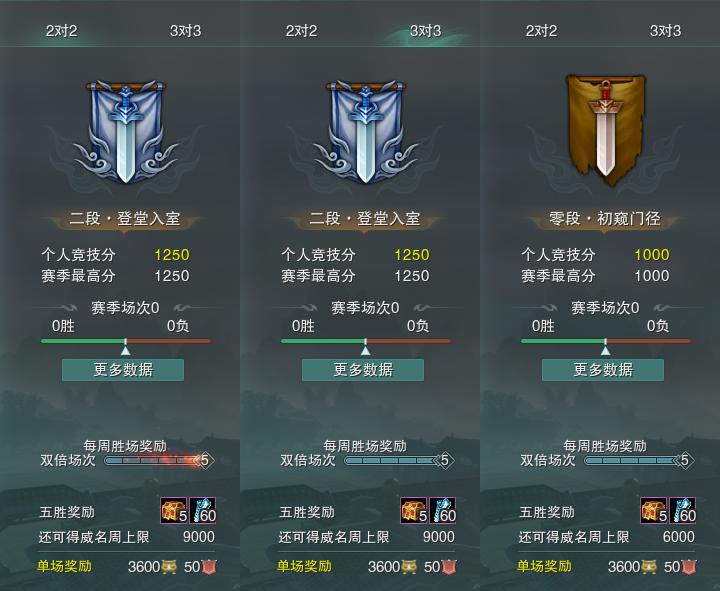Open 2对2 tab in right panel
This screenshot has width=720, height=591.
[x=541, y=31]
